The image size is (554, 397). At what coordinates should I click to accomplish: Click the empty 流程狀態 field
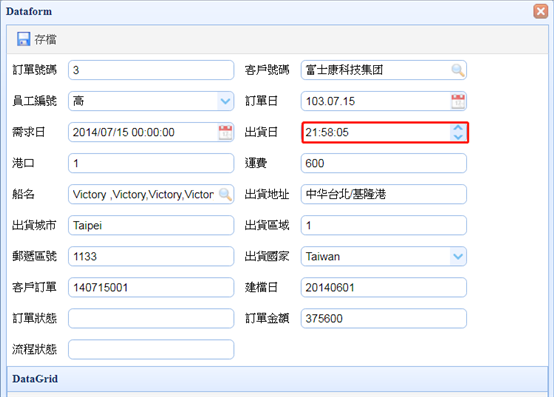pos(151,350)
